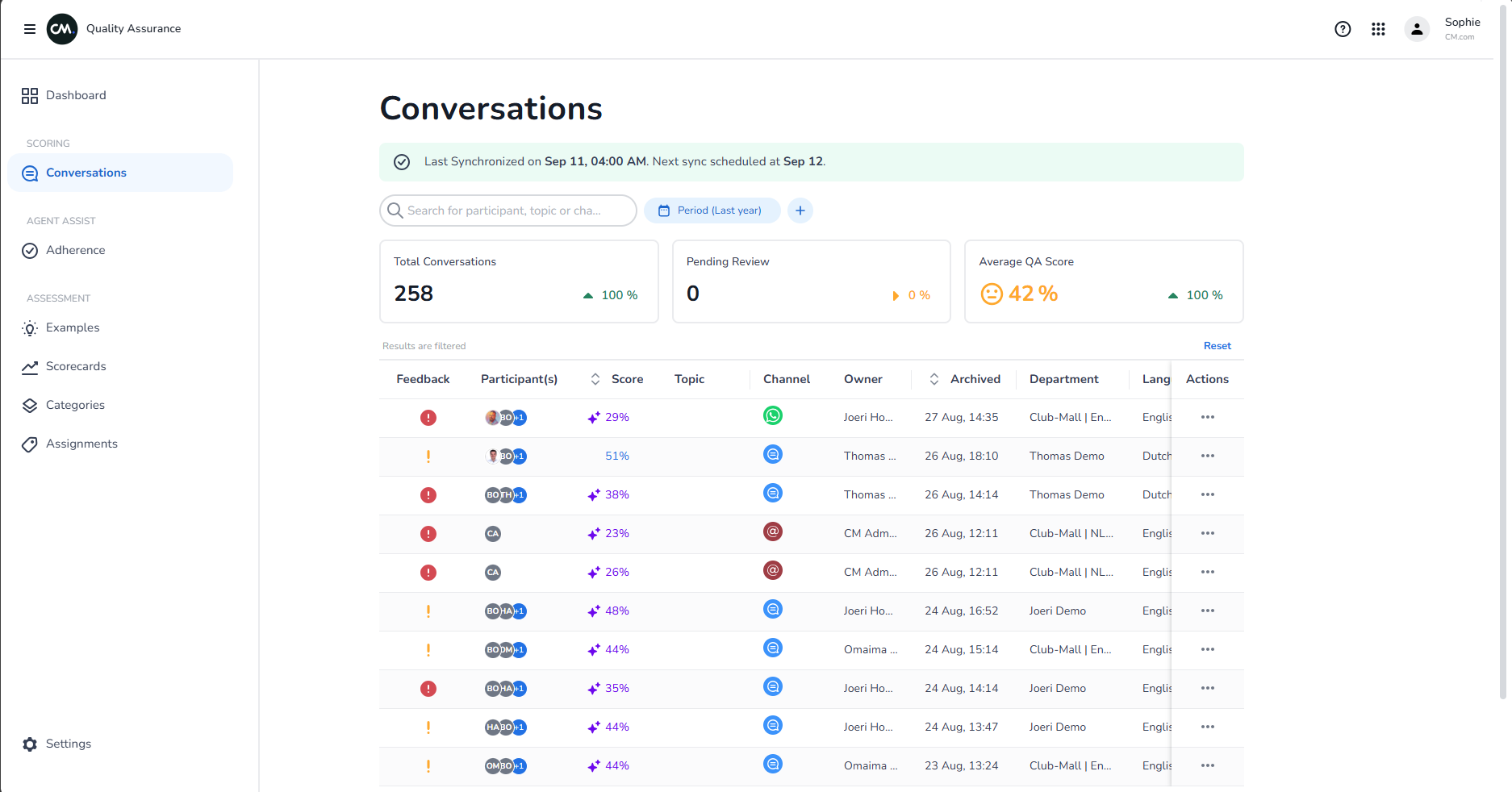
Task: Open the help question mark icon
Action: pyautogui.click(x=1343, y=29)
